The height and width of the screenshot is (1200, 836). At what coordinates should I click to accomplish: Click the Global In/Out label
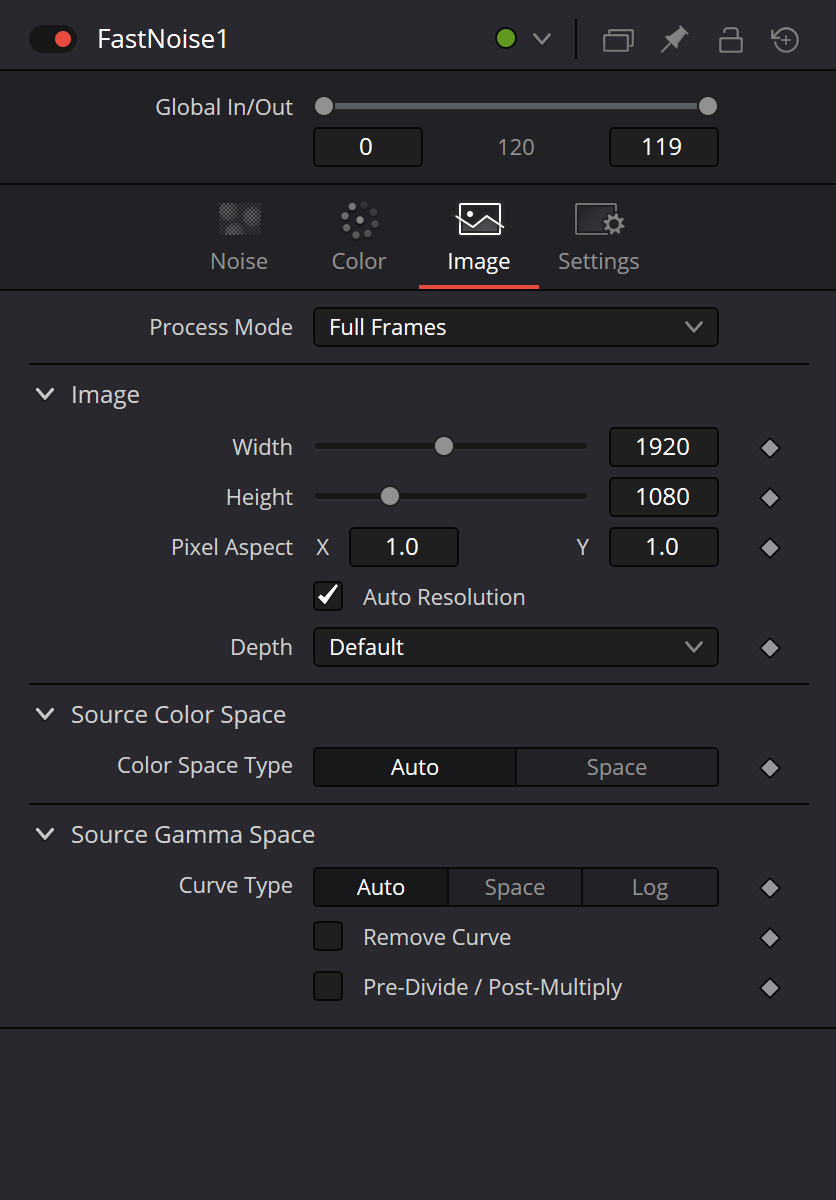(224, 107)
